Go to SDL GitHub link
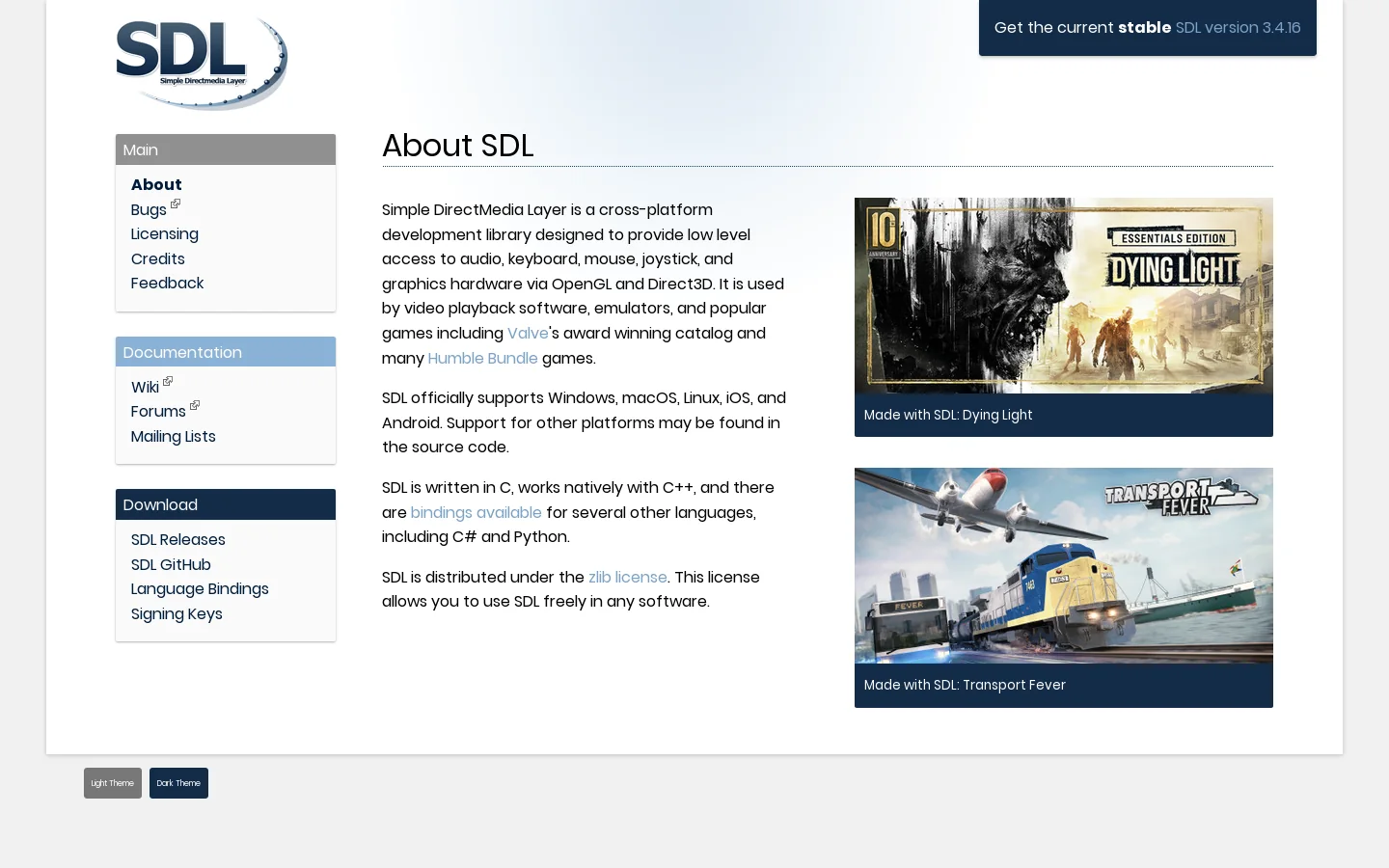Image resolution: width=1389 pixels, height=868 pixels. point(171,564)
